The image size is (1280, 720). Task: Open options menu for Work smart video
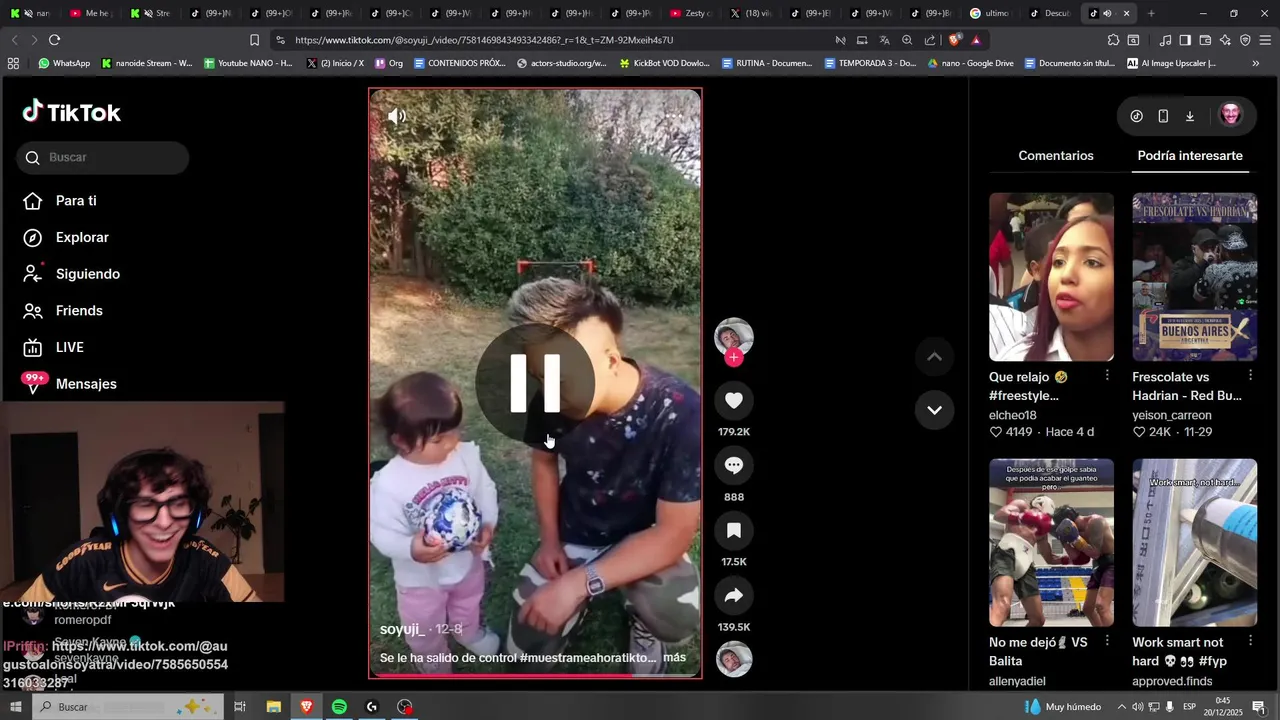point(1250,640)
